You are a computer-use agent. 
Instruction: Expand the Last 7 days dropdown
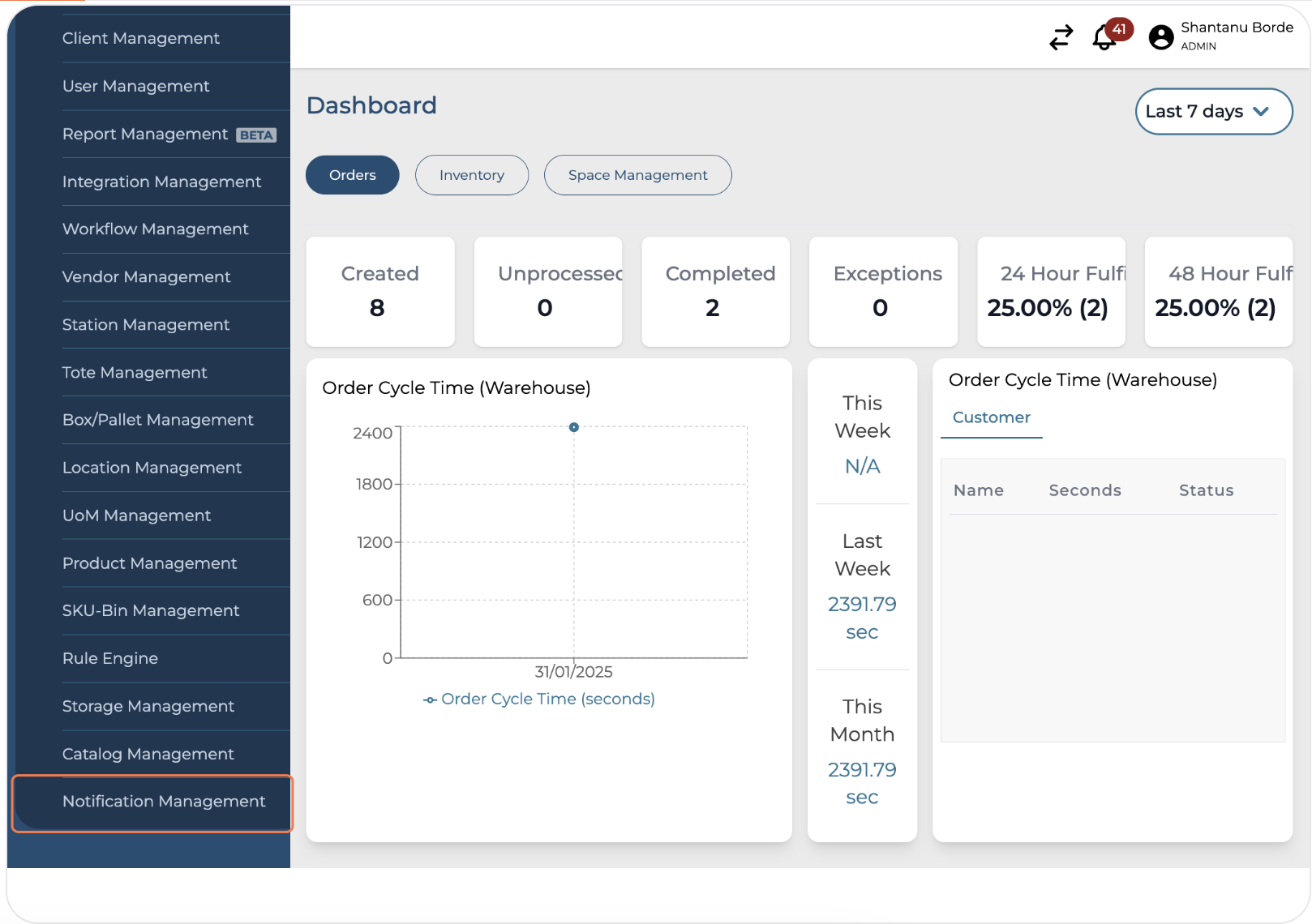(1213, 112)
